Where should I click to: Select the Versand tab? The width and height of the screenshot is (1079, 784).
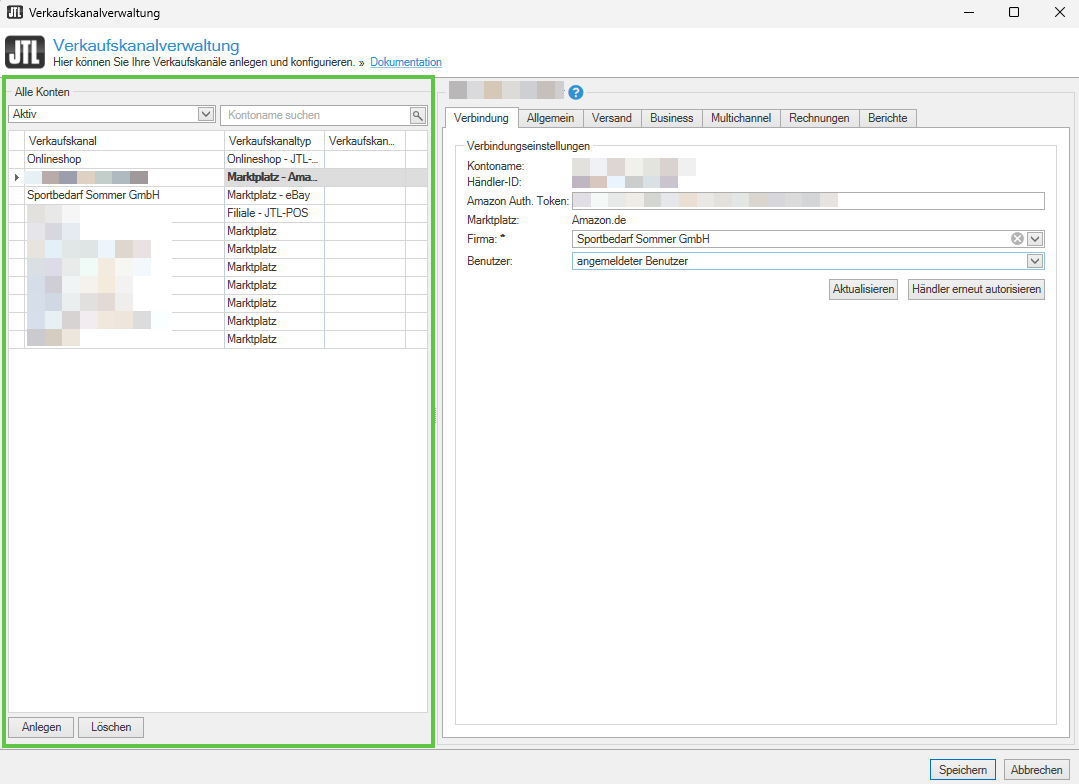tap(612, 118)
